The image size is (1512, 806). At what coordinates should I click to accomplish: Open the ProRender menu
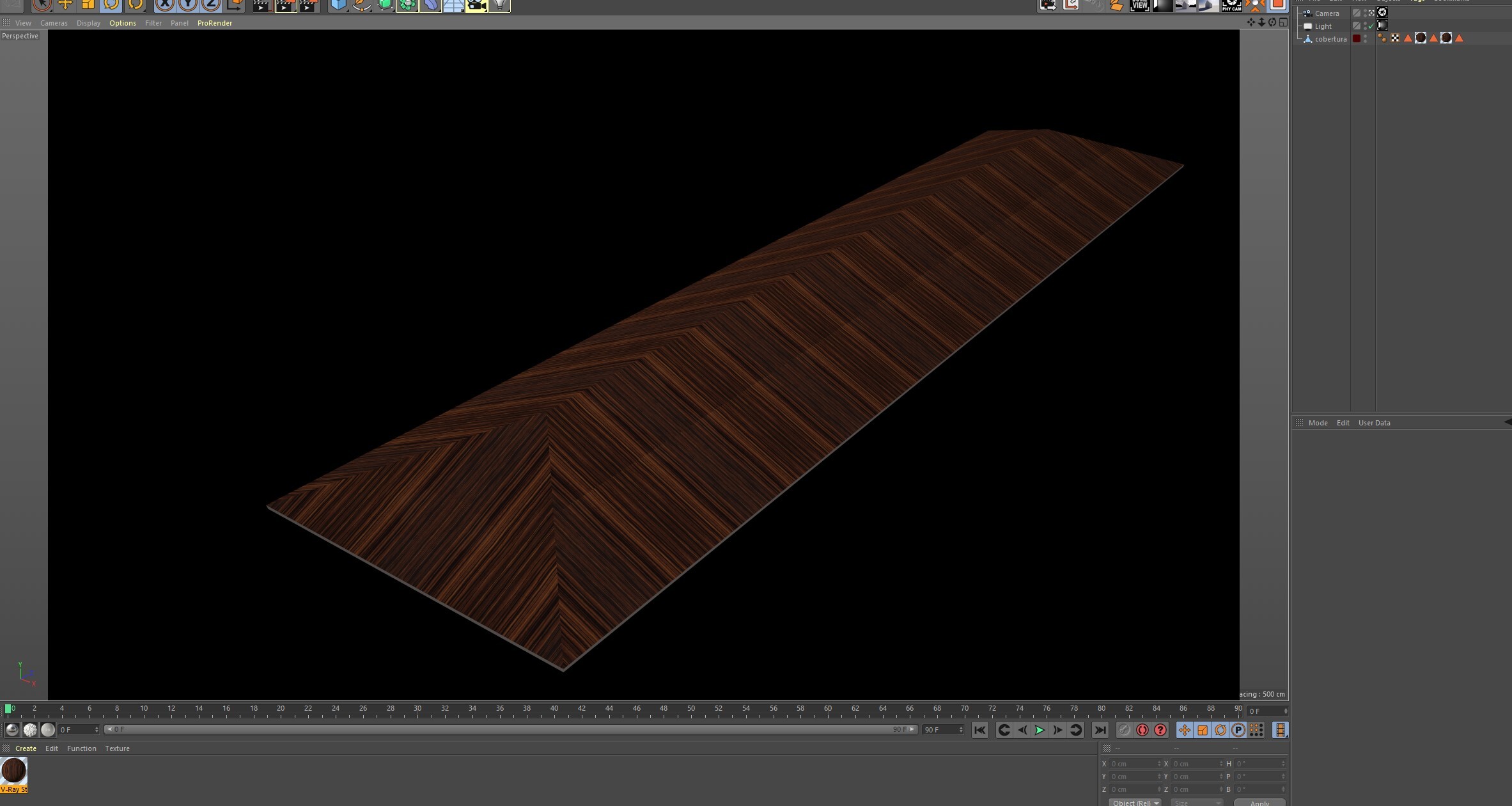tap(214, 23)
